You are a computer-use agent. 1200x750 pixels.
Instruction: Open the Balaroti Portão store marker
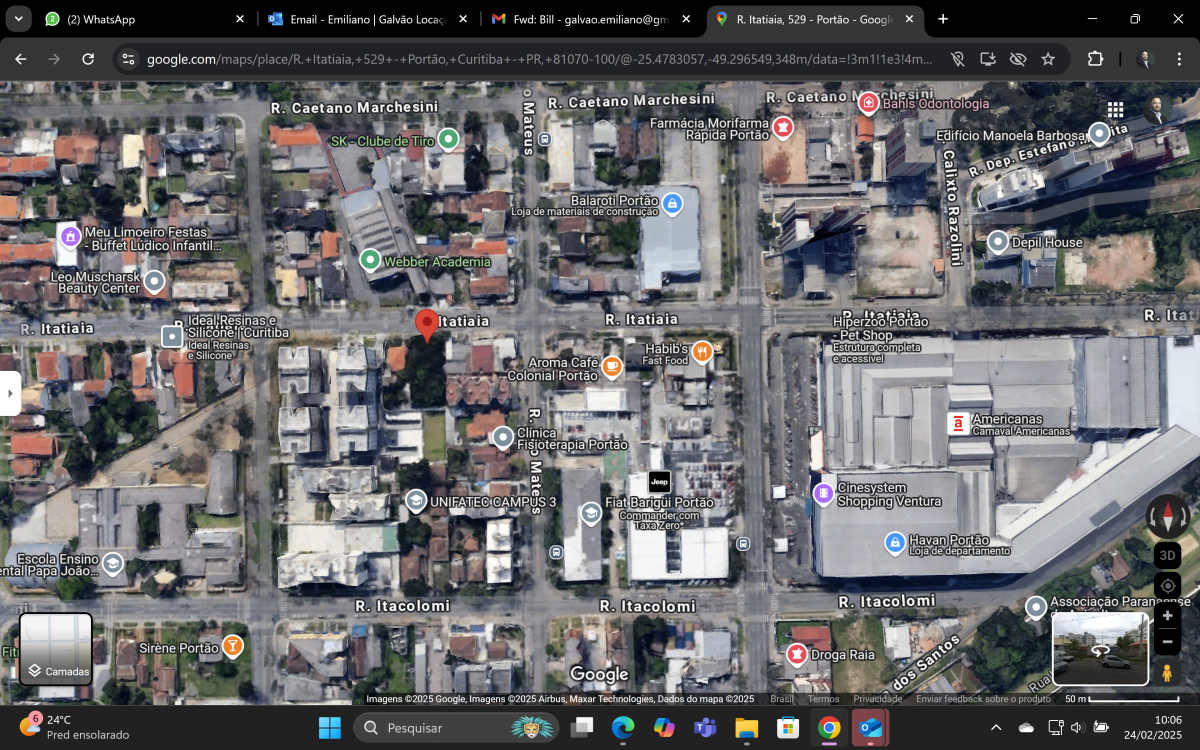point(672,203)
